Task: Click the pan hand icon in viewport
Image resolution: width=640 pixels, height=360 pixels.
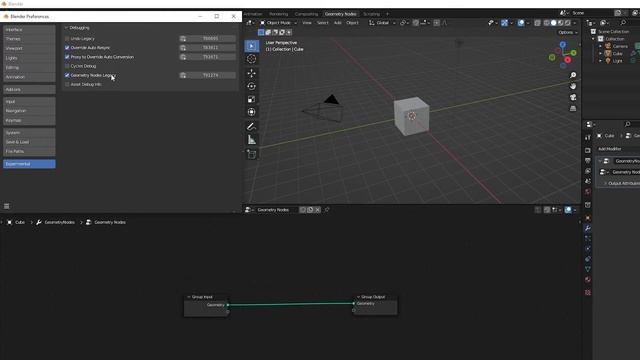Action: coord(573,86)
